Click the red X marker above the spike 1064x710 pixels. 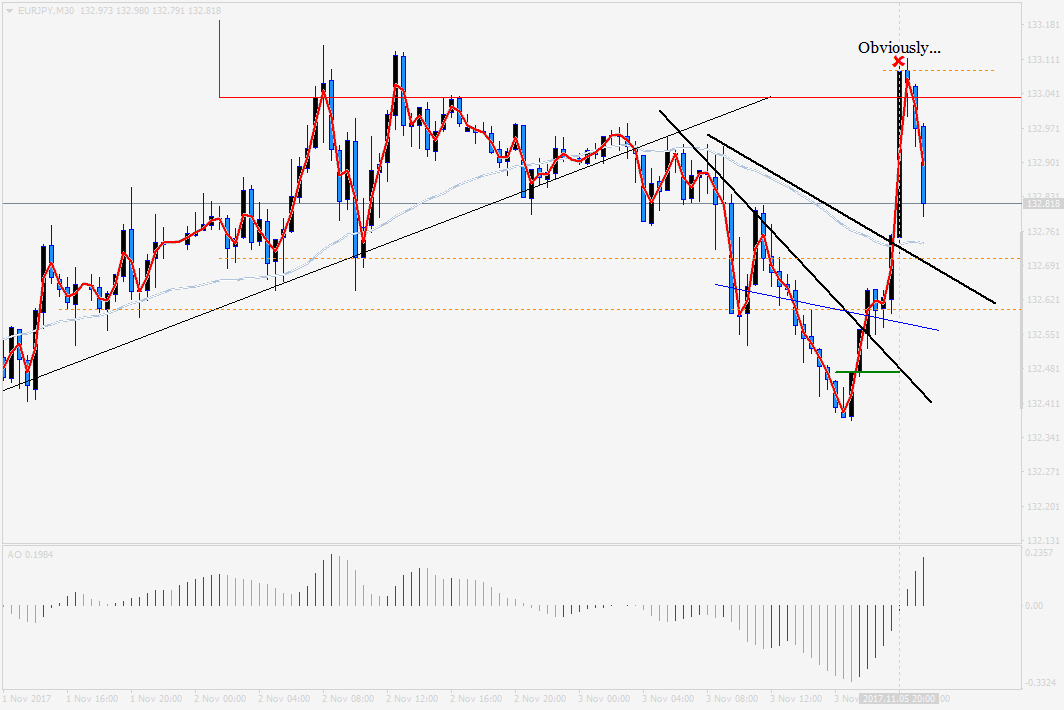899,61
